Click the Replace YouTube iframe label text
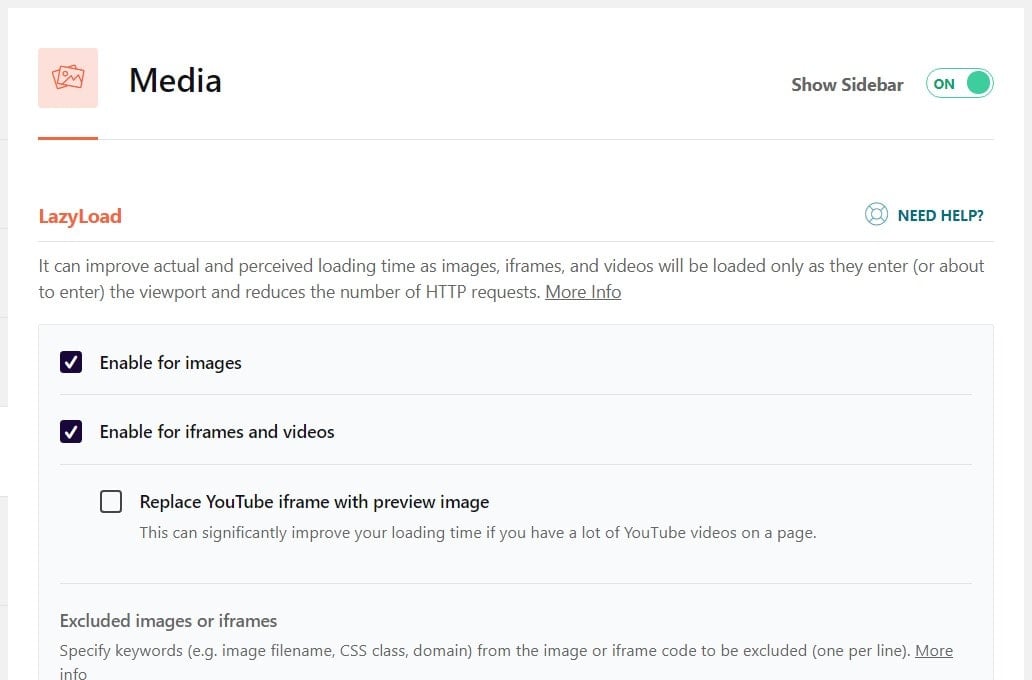This screenshot has height=680, width=1032. 315,502
